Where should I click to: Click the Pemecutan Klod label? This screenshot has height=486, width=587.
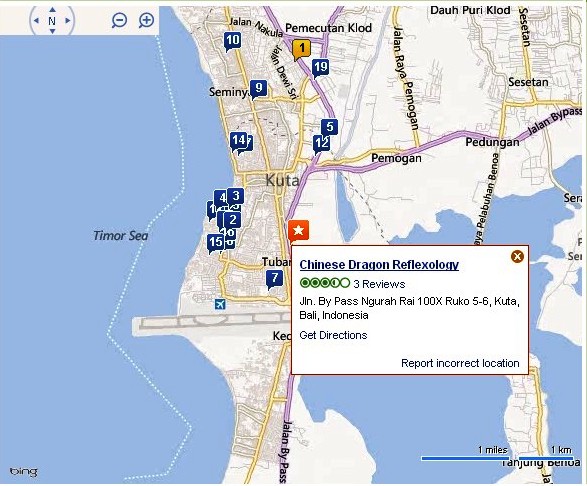tap(328, 28)
